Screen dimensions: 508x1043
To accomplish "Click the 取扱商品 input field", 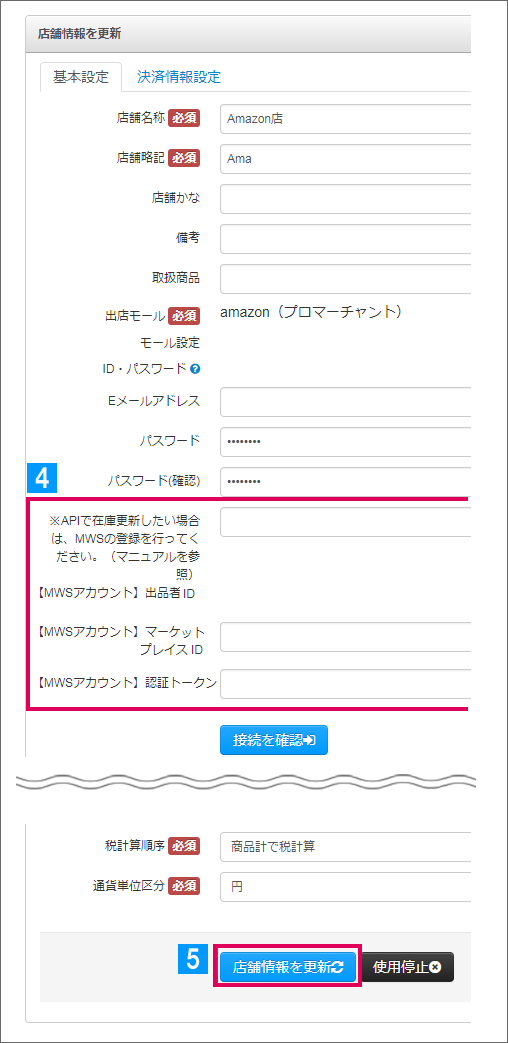I will 345,279.
